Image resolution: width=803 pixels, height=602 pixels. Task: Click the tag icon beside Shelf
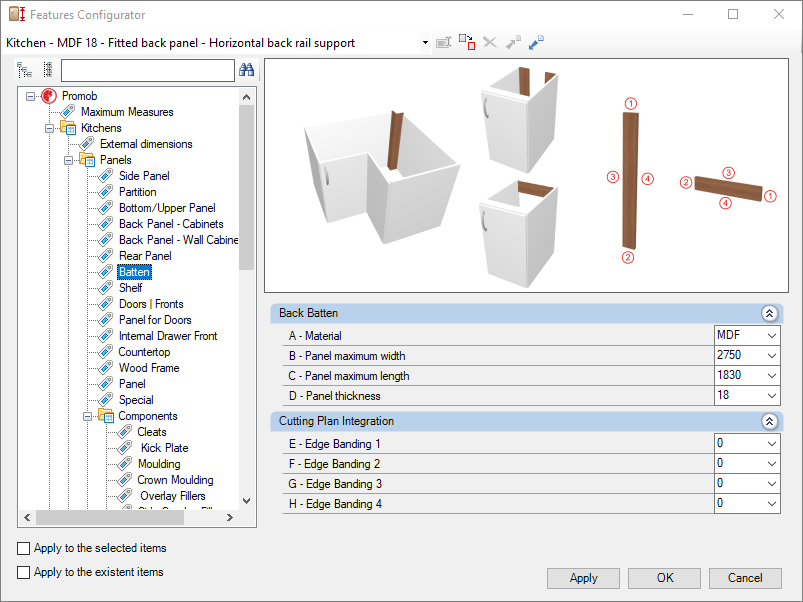[105, 288]
